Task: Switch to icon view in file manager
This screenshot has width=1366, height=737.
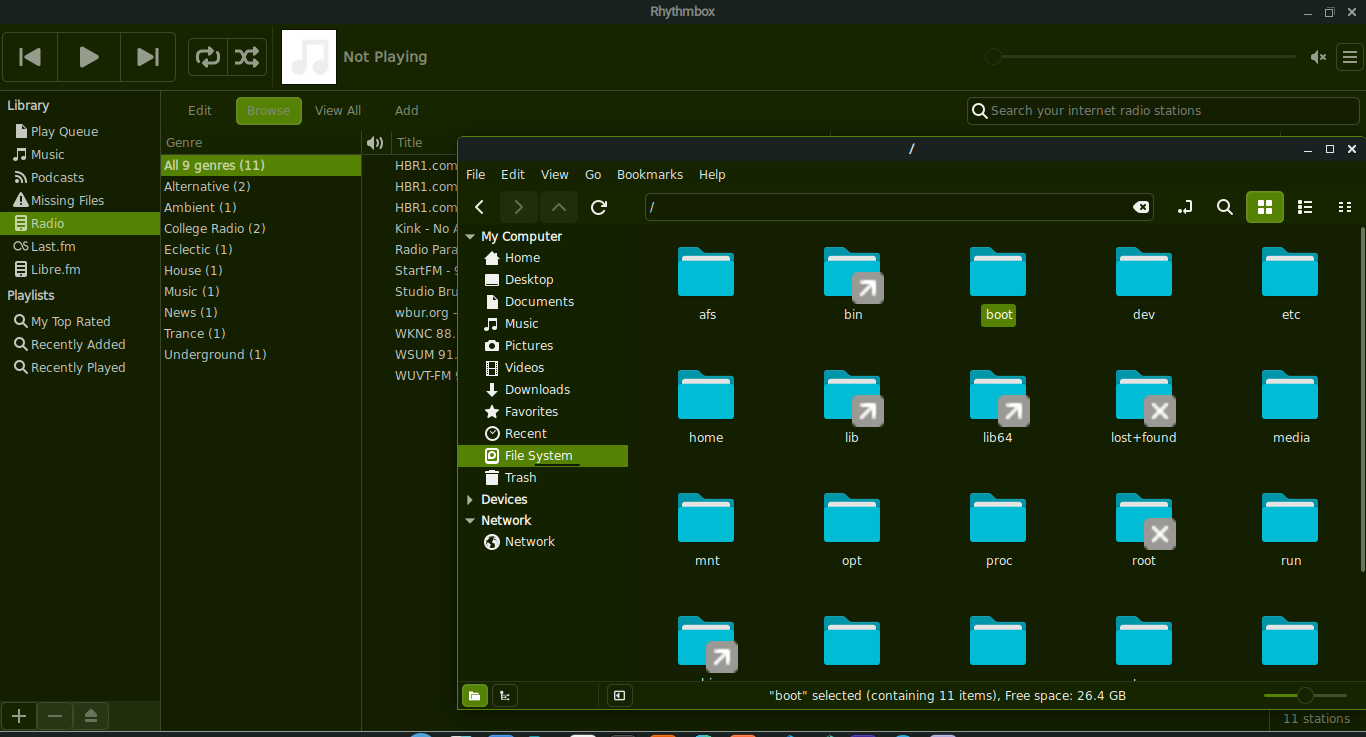Action: (1265, 207)
